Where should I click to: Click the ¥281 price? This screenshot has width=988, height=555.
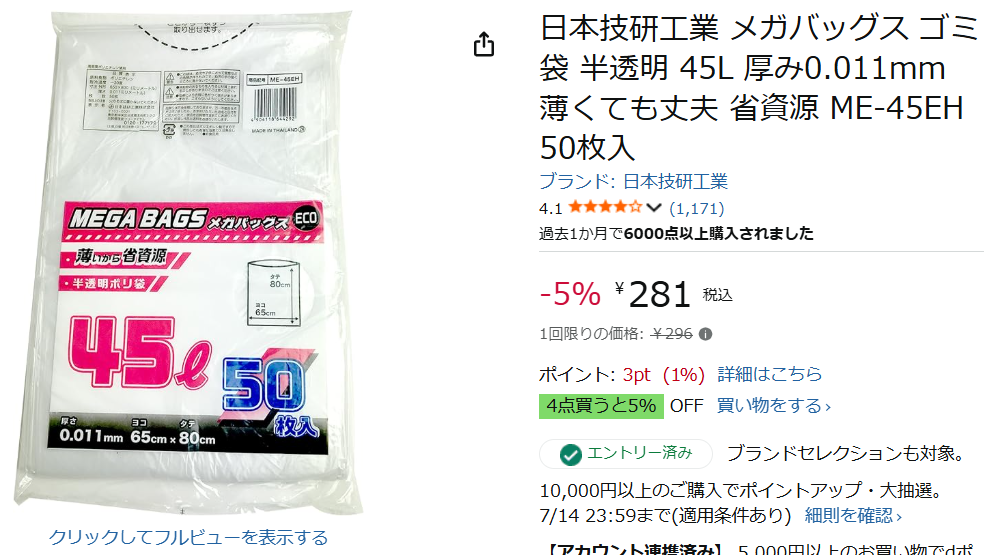tap(653, 294)
